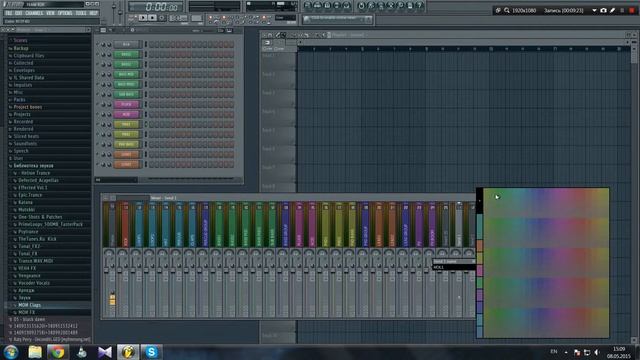The image size is (640, 360).
Task: Open the EDIT menu
Action: pos(19,13)
